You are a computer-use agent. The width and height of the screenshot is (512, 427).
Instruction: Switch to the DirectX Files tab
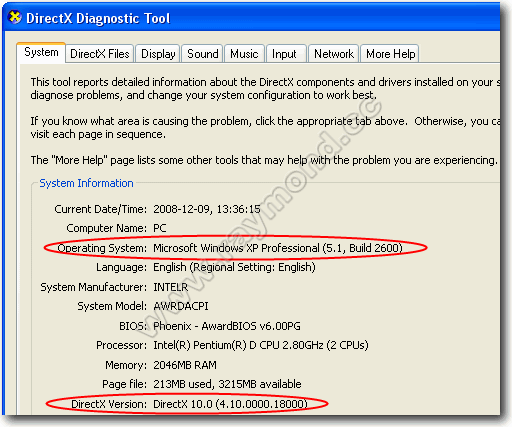point(100,54)
